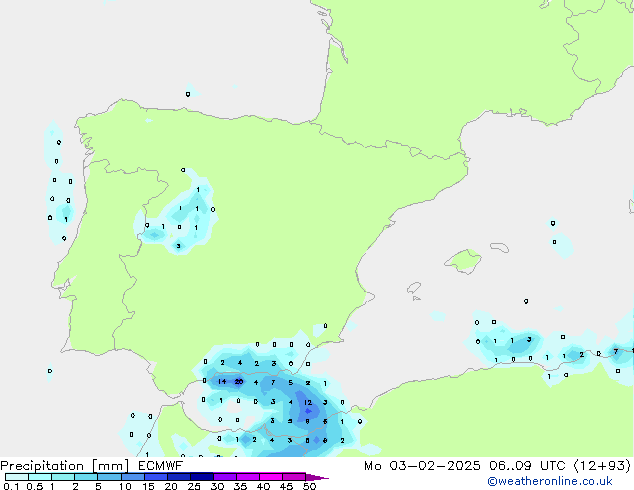634x490 pixels.
Task: Click the '15' legend scale label
Action: pyautogui.click(x=148, y=486)
